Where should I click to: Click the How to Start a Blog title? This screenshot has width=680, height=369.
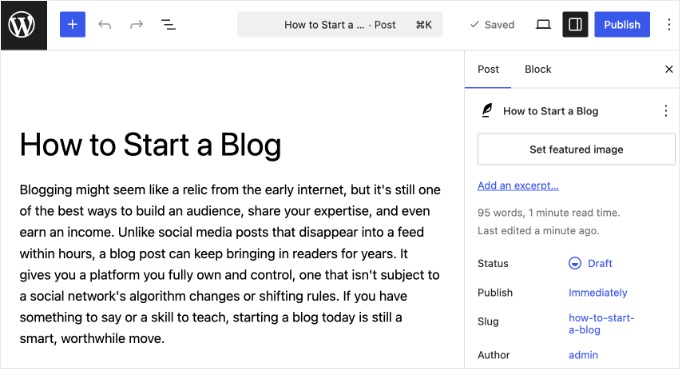tap(150, 145)
